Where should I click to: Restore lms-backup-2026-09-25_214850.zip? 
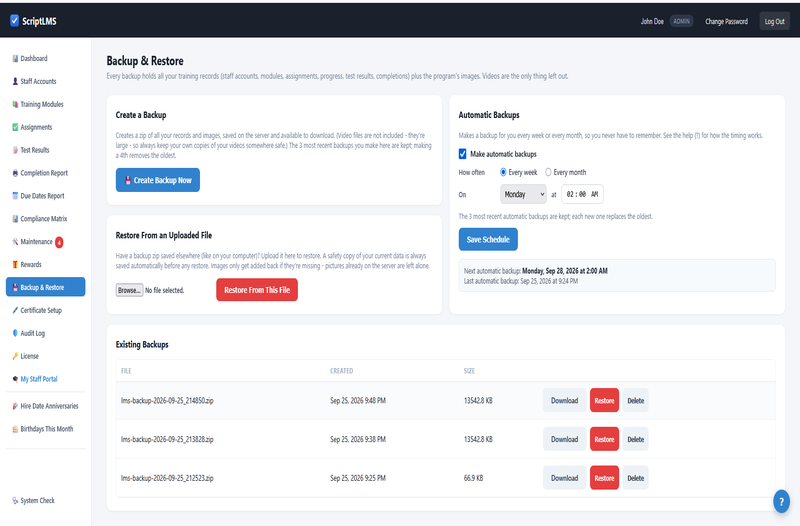(x=604, y=400)
